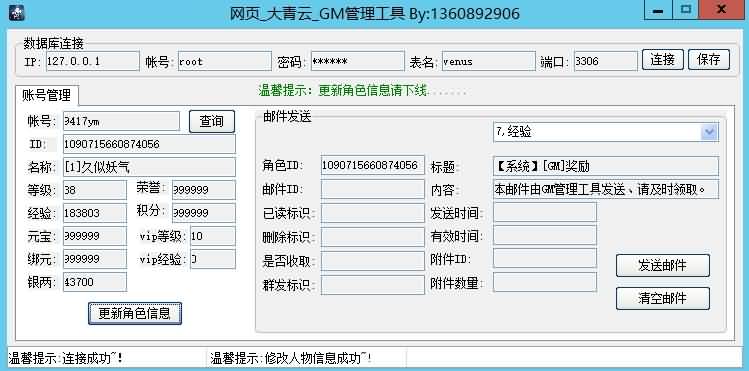Focus the 表名 field showing venus
The height and width of the screenshot is (371, 749).
pyautogui.click(x=489, y=61)
